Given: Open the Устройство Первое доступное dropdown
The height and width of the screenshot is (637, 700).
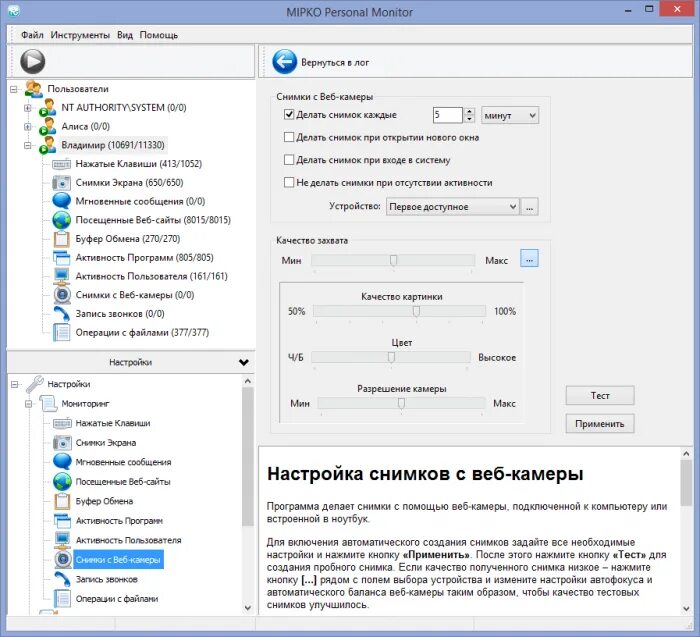Looking at the screenshot, I should tap(452, 207).
